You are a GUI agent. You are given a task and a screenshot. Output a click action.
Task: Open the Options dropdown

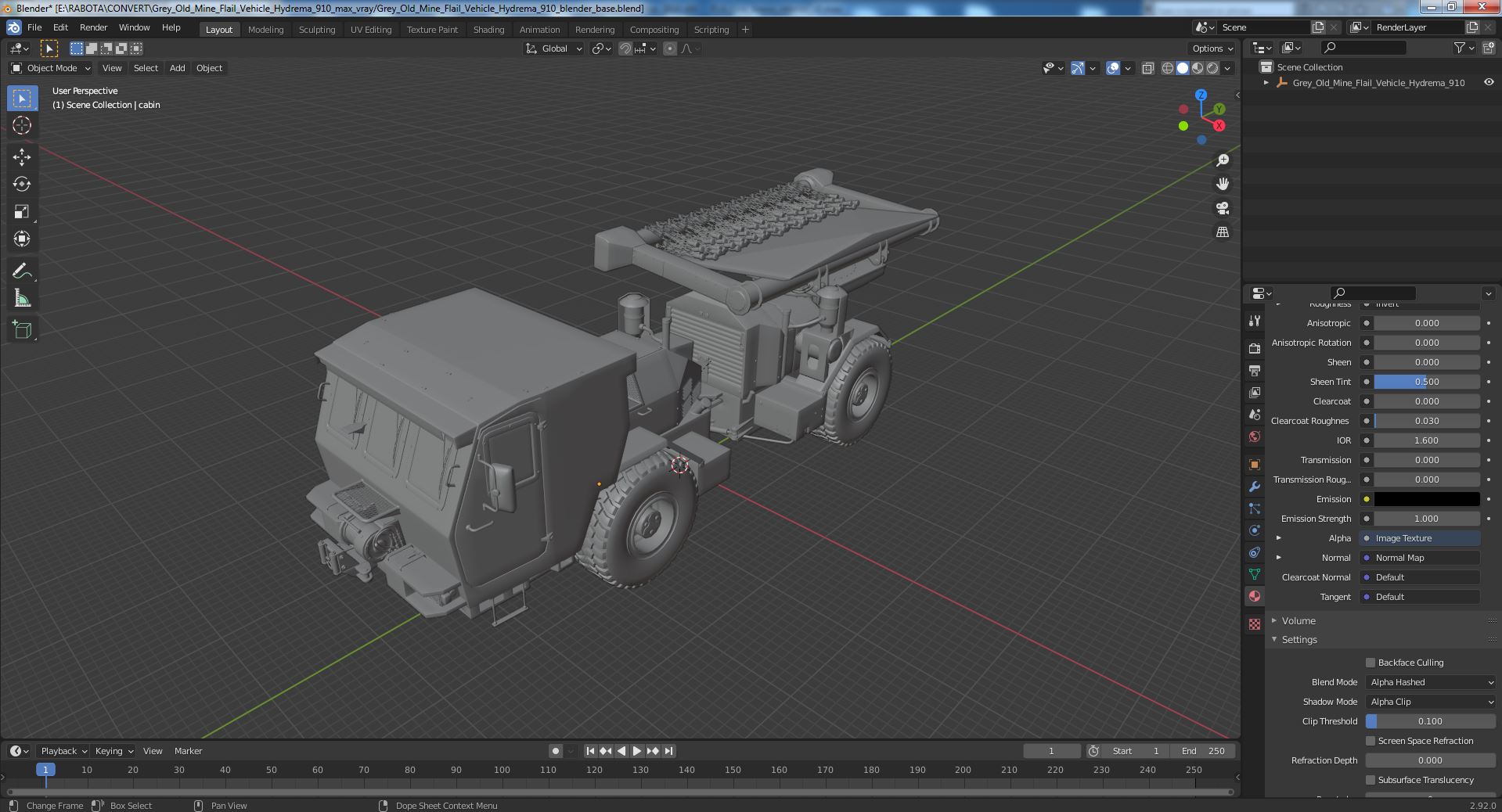tap(1213, 49)
